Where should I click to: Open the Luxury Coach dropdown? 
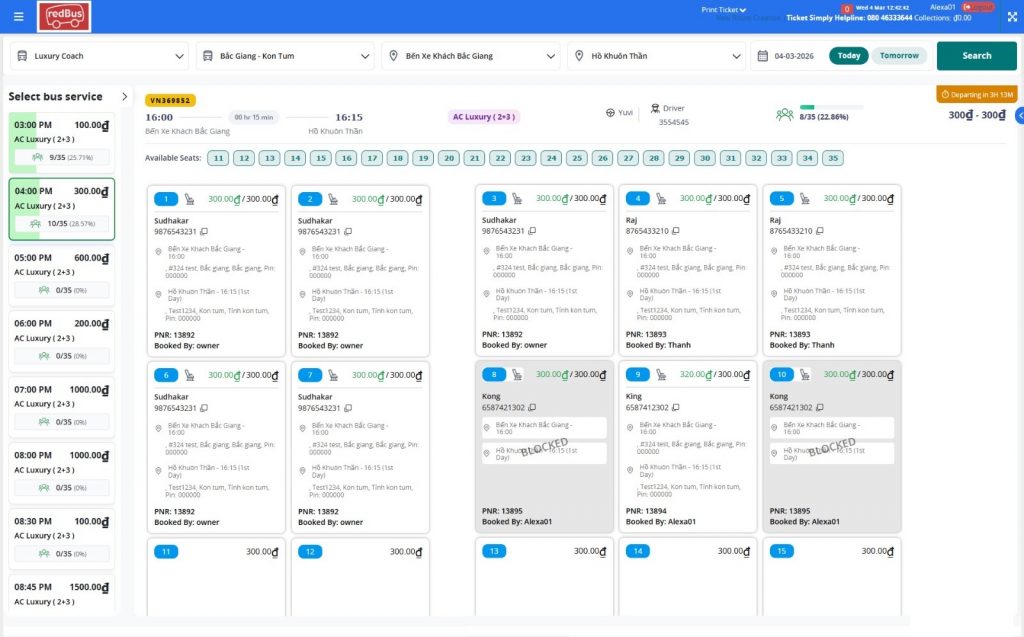pyautogui.click(x=99, y=56)
